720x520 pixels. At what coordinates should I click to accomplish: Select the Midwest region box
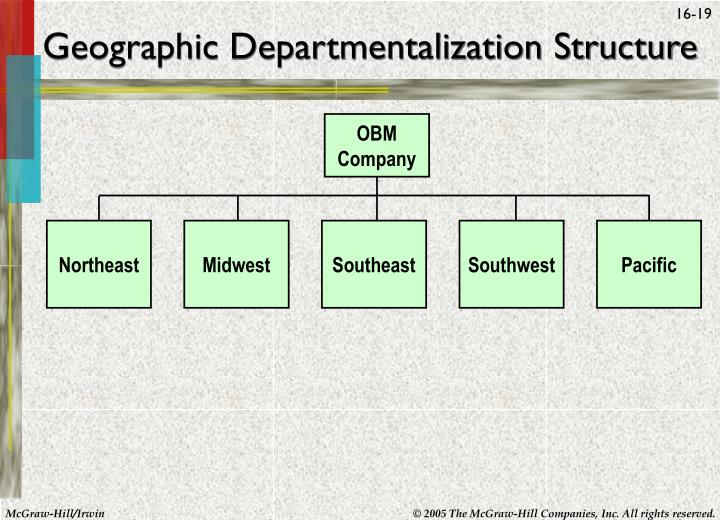(x=236, y=264)
